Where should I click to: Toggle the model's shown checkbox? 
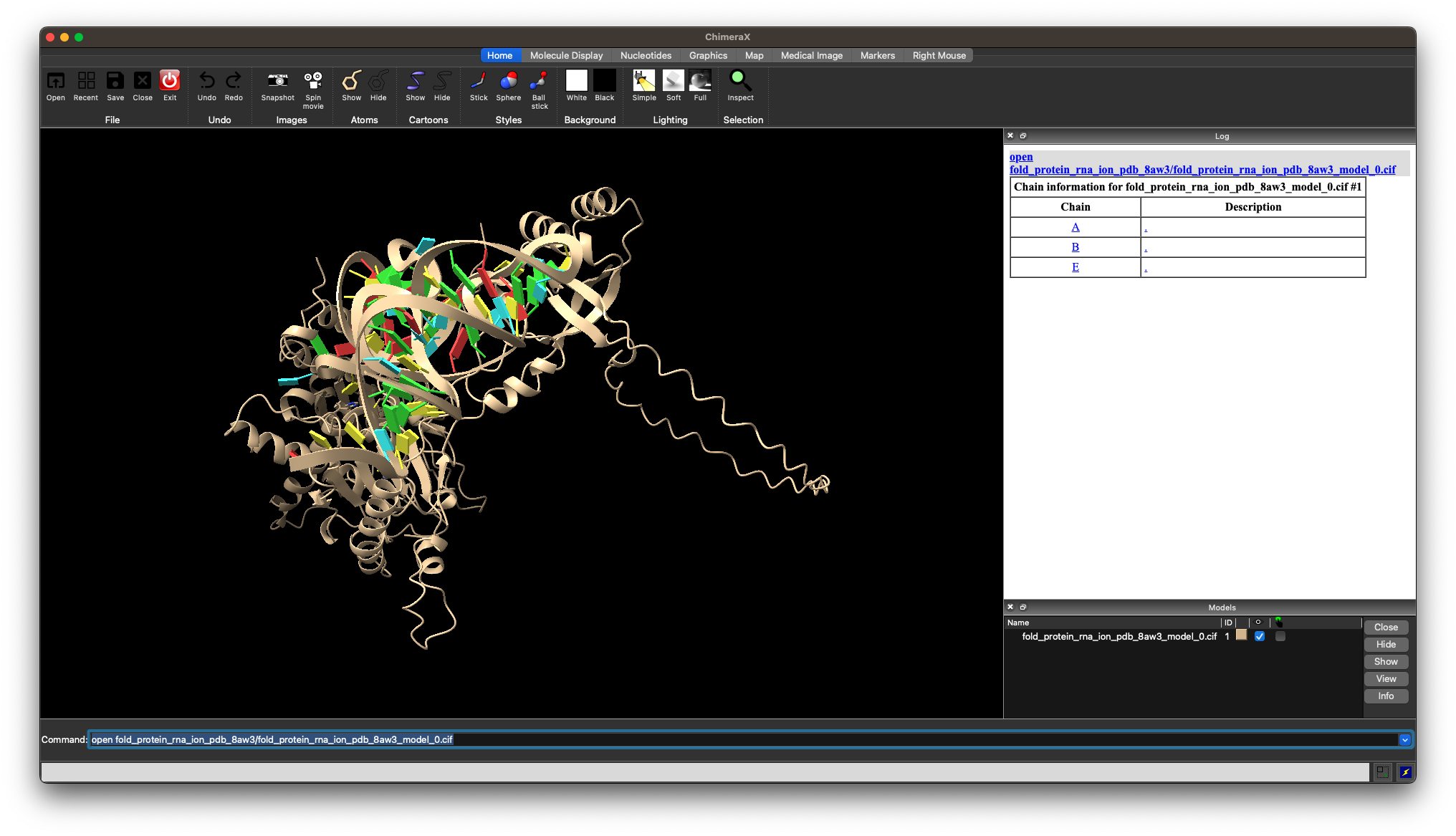1260,636
